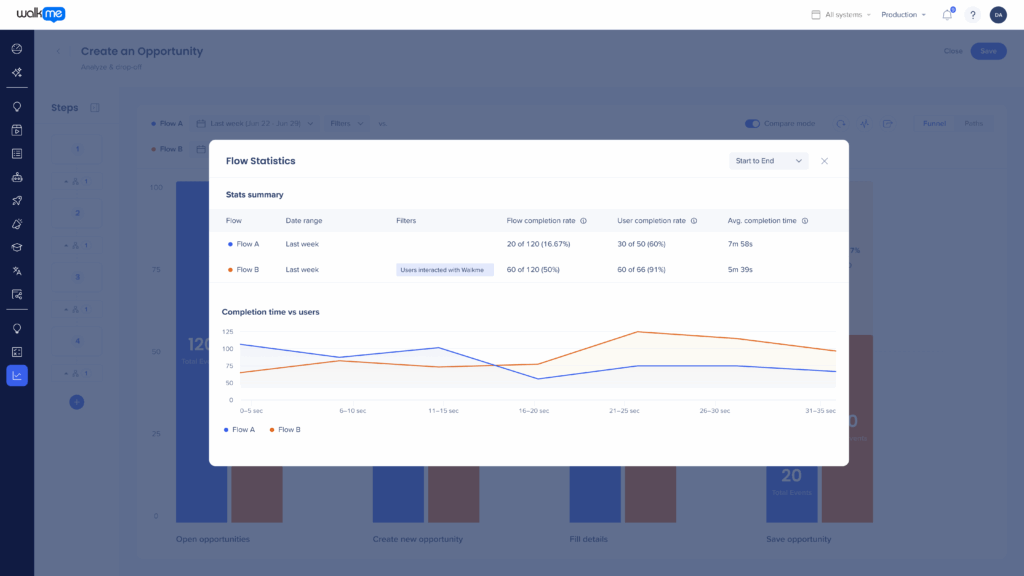The width and height of the screenshot is (1024, 576).
Task: Open the help question mark
Action: (972, 14)
